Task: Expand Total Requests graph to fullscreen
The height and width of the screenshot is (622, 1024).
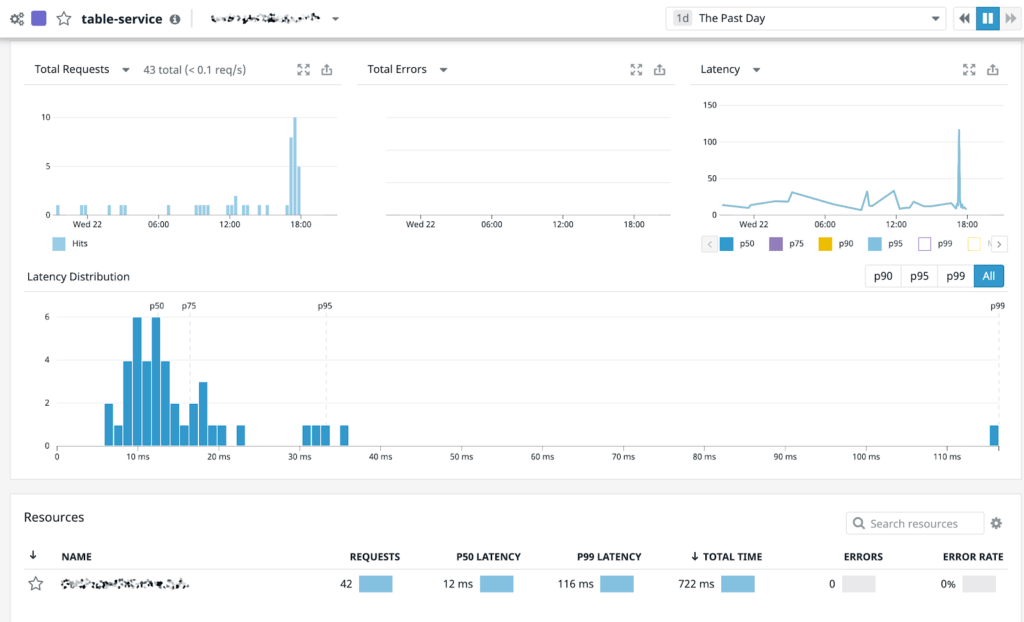Action: (303, 70)
